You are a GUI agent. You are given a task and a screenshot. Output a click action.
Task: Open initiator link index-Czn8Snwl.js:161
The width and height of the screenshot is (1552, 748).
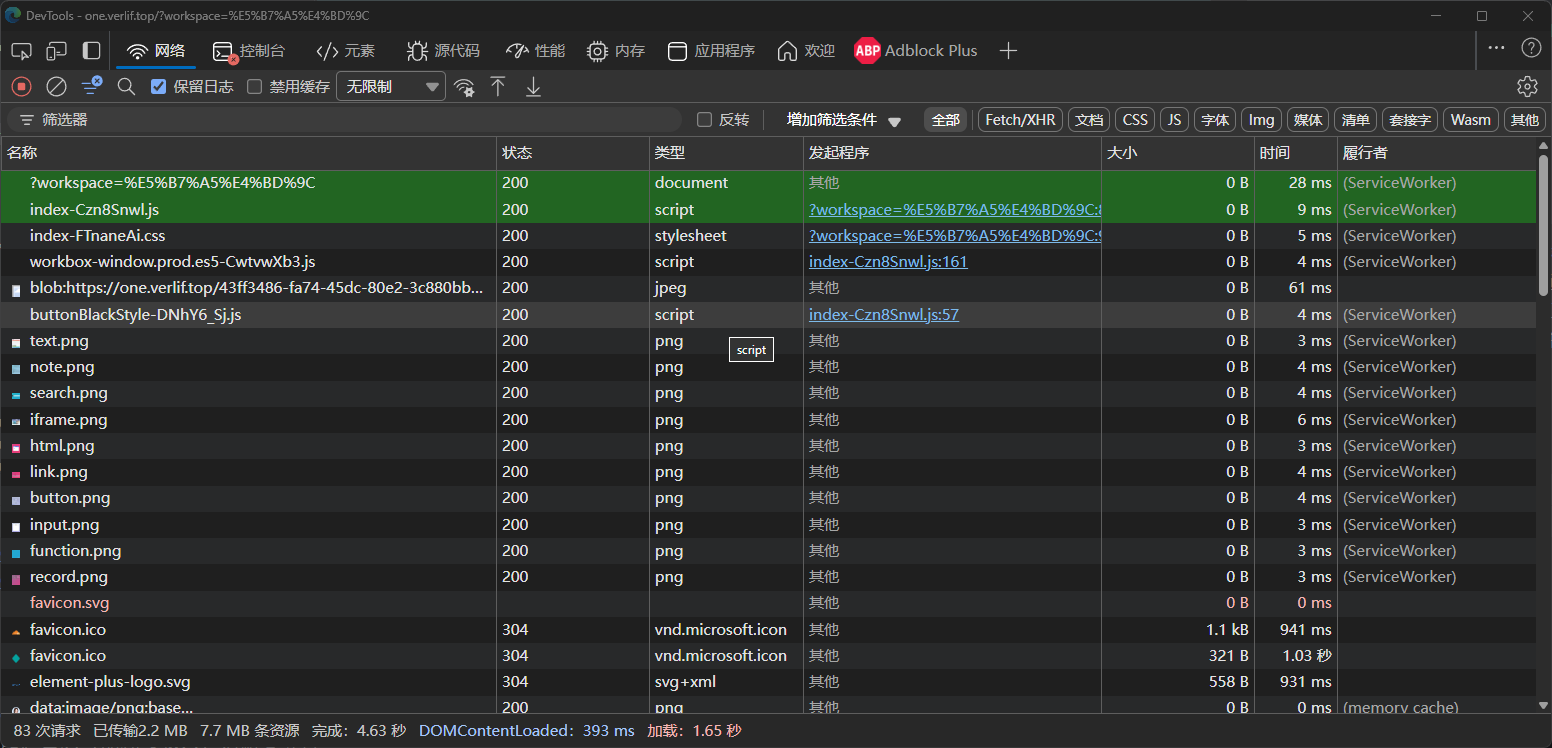click(x=888, y=262)
